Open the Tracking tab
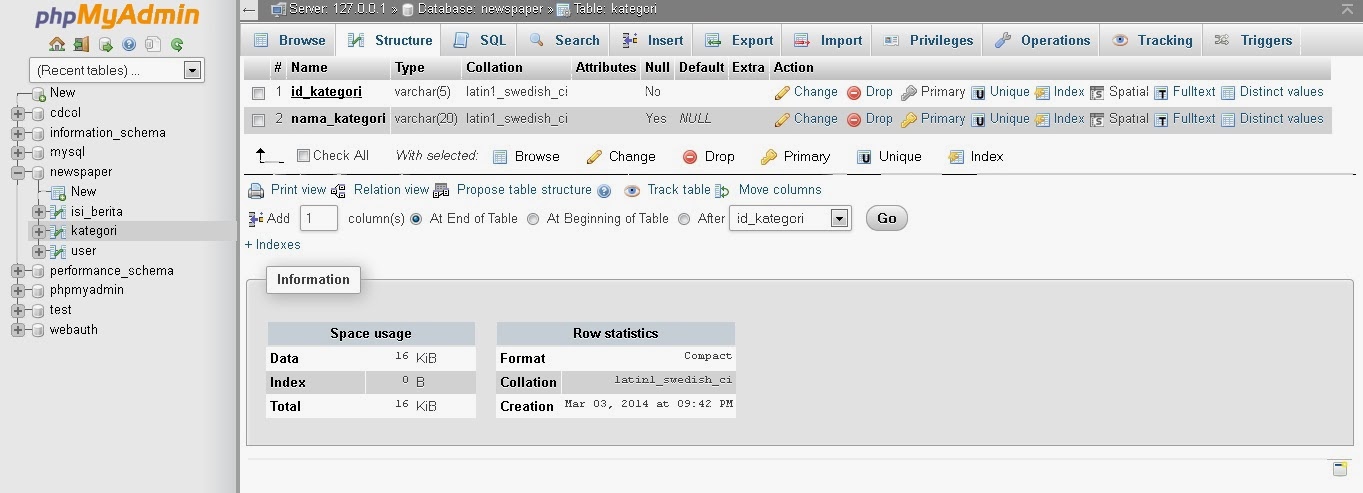 pyautogui.click(x=1152, y=41)
